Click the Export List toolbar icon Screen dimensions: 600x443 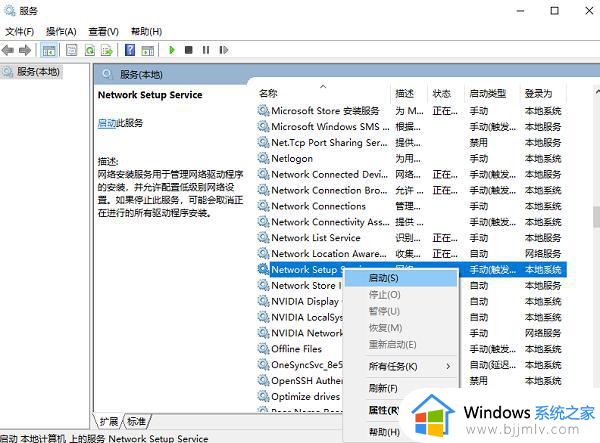106,50
